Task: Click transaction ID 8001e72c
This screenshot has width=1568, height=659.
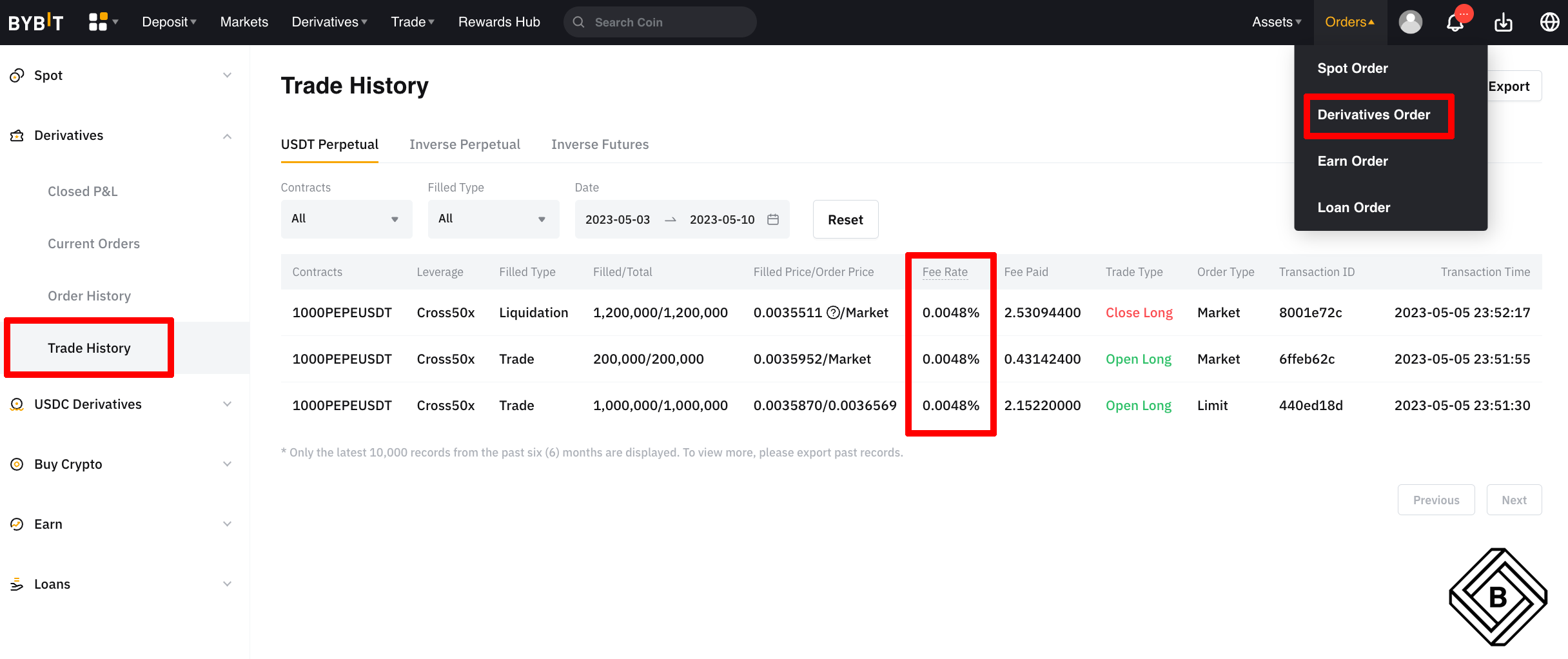Action: pyautogui.click(x=1310, y=313)
